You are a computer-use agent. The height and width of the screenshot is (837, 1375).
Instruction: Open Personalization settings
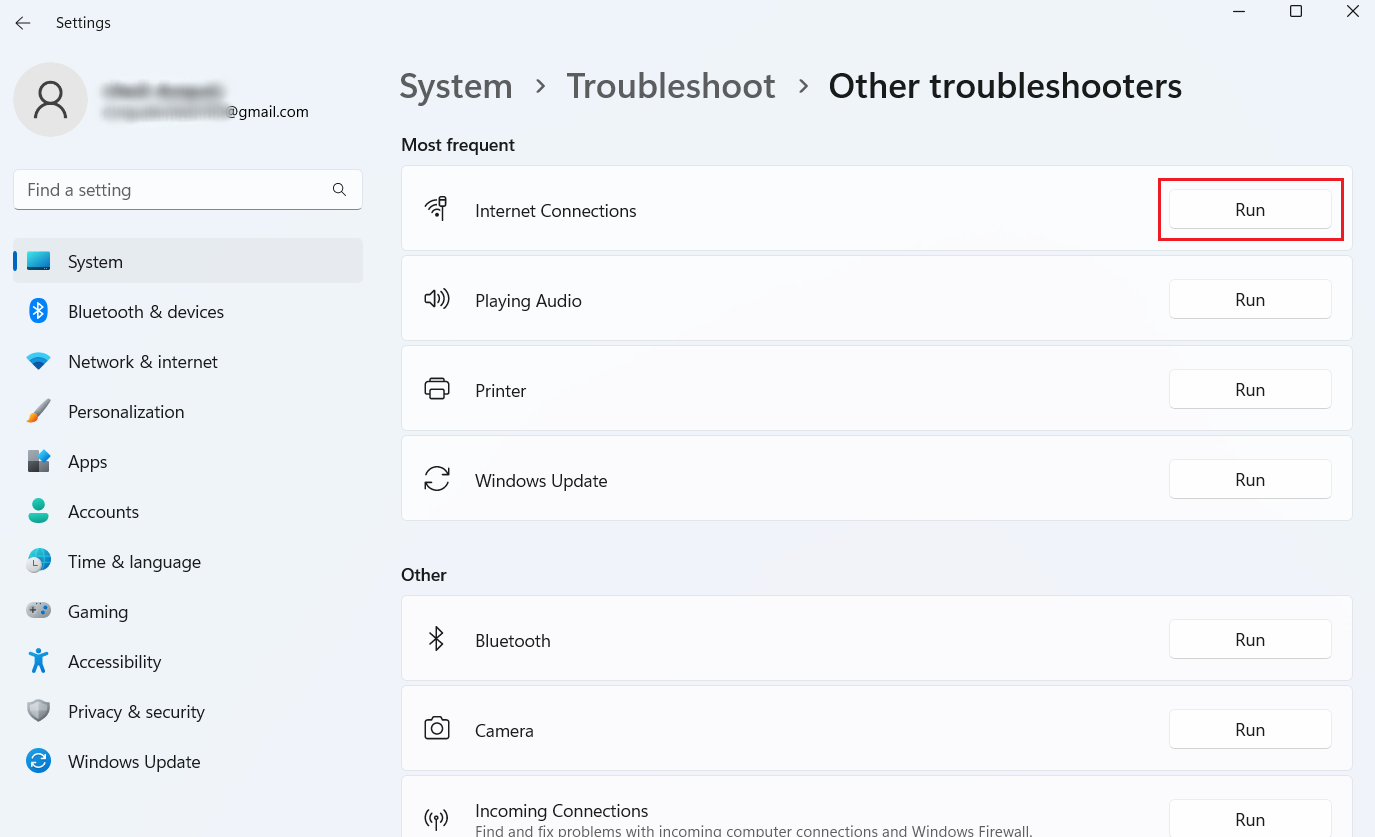(188, 411)
